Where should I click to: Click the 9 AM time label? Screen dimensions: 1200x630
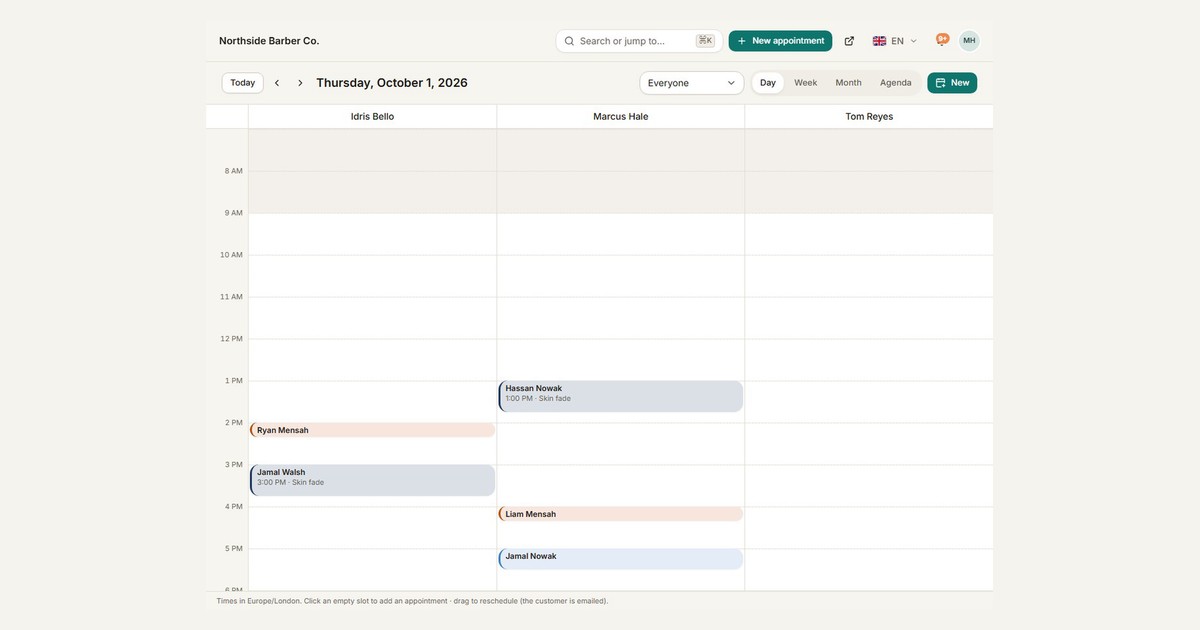click(x=233, y=213)
